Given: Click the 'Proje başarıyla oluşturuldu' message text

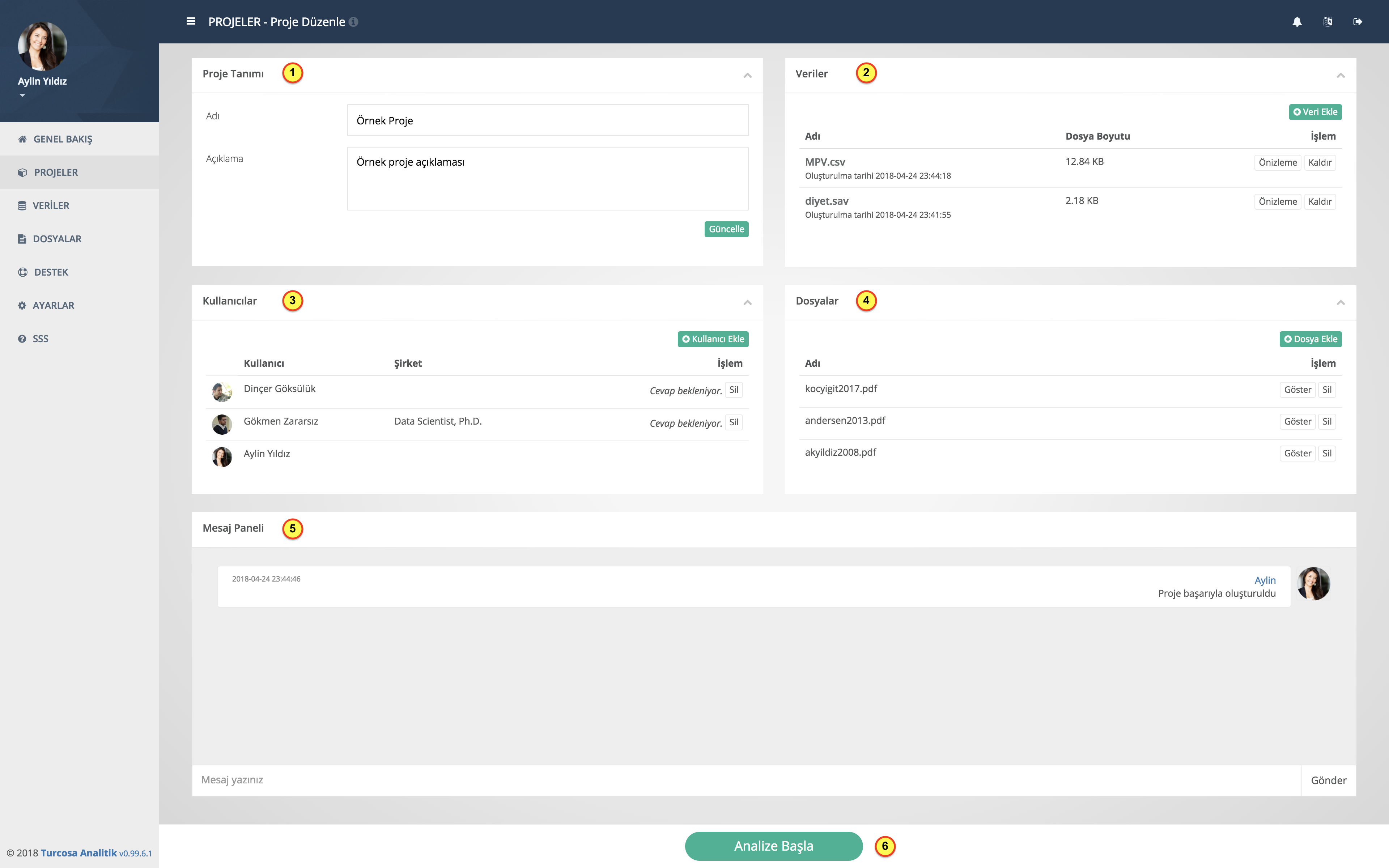Looking at the screenshot, I should [1217, 593].
